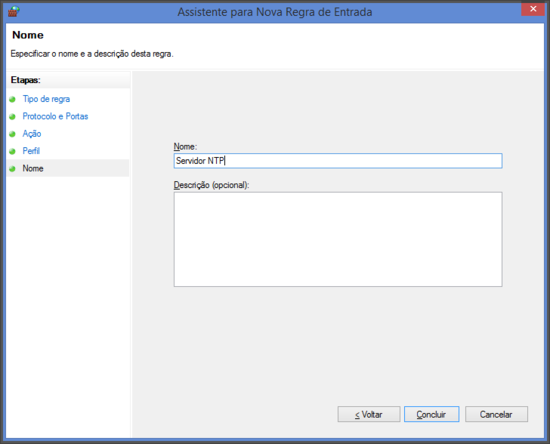550x444 pixels.
Task: Click inside the Descrição (opcional) text area
Action: [338, 239]
